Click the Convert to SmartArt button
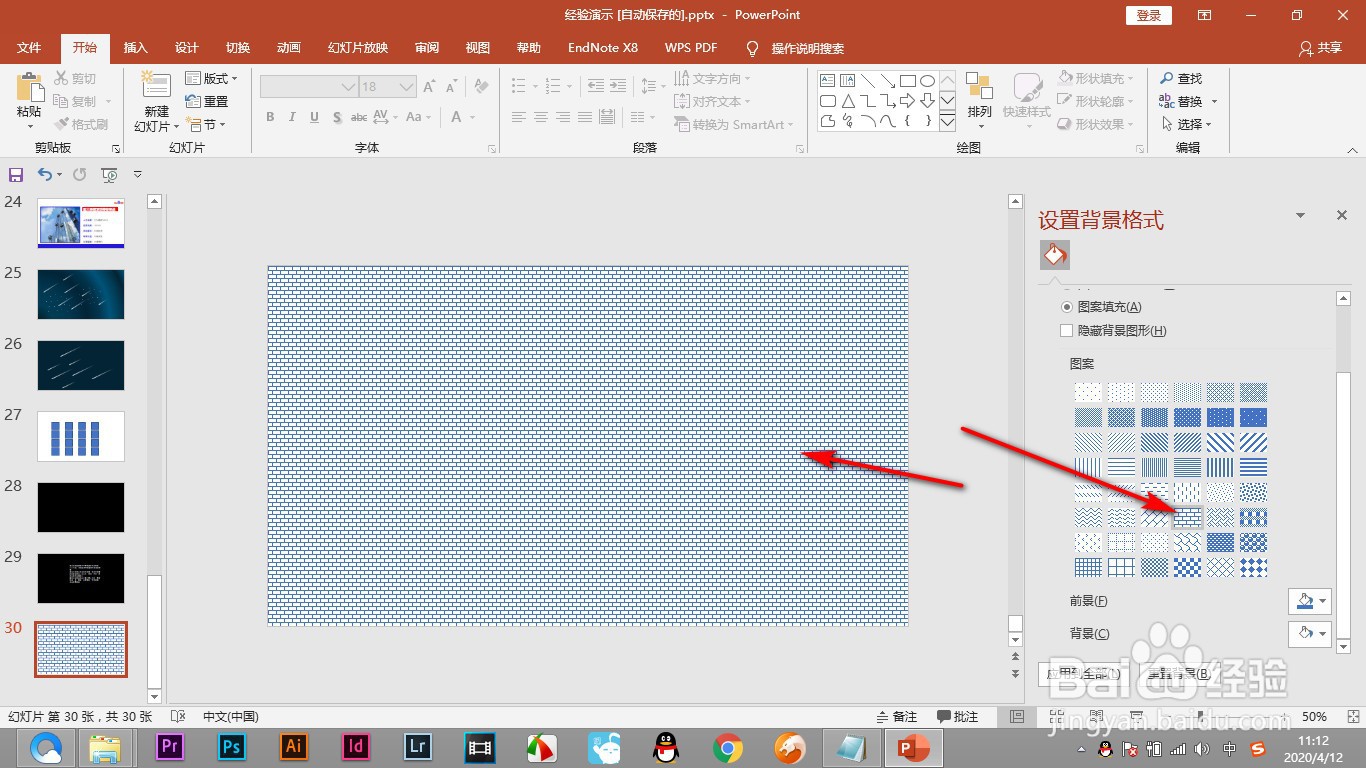 click(x=733, y=124)
